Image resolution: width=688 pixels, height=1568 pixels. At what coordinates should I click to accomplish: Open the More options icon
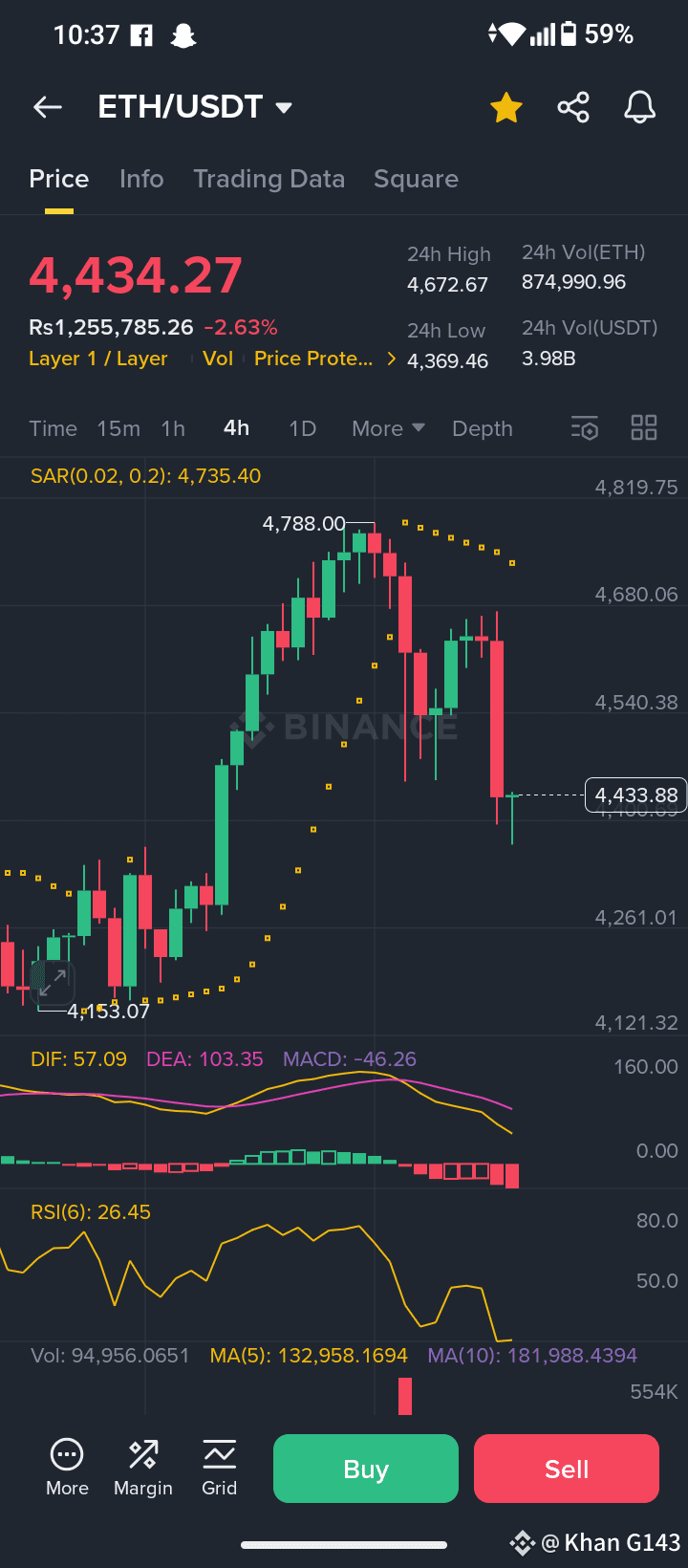(67, 1468)
